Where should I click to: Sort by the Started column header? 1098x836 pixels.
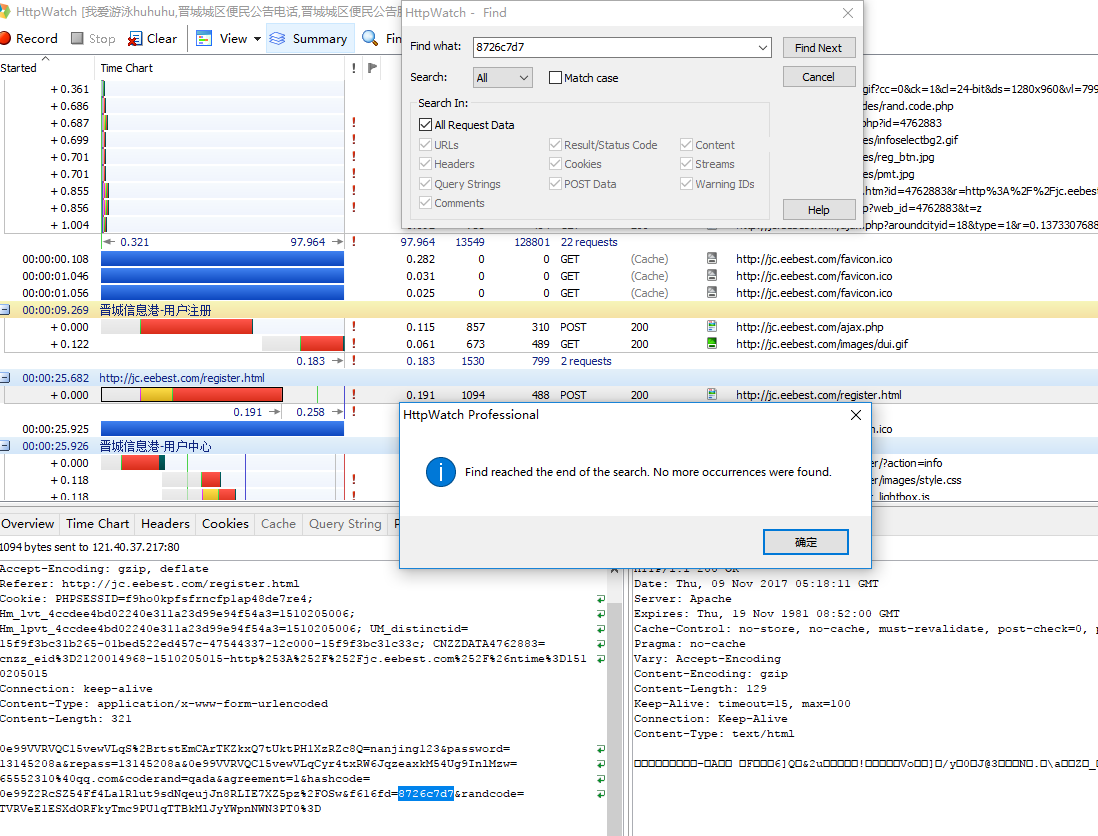(x=20, y=68)
